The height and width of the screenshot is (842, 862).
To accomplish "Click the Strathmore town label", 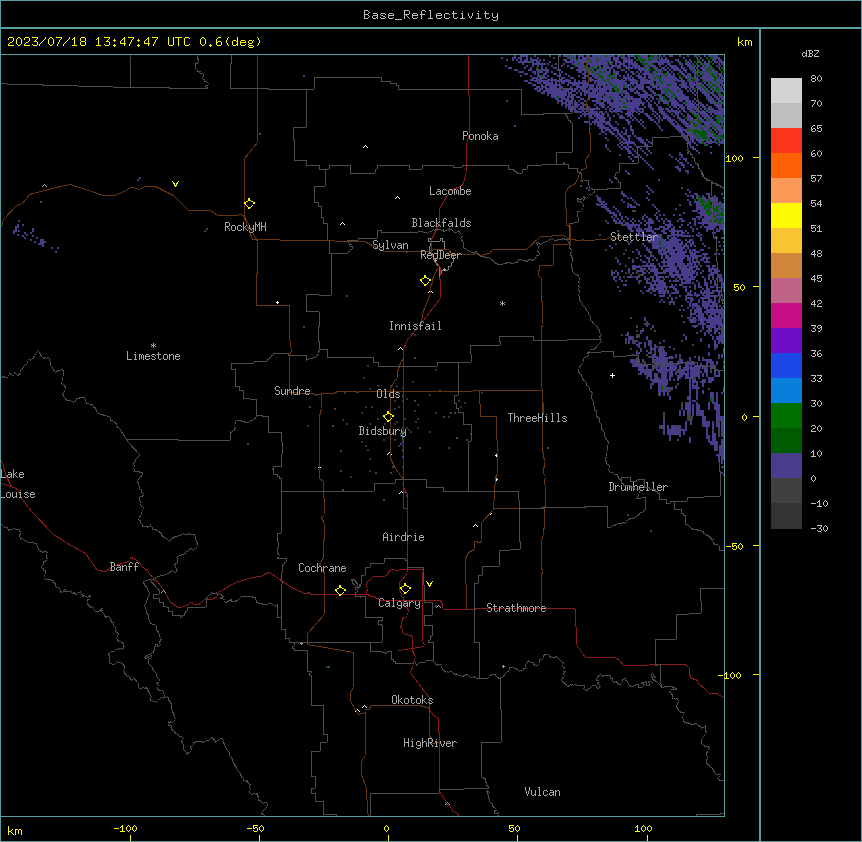I will [x=516, y=608].
